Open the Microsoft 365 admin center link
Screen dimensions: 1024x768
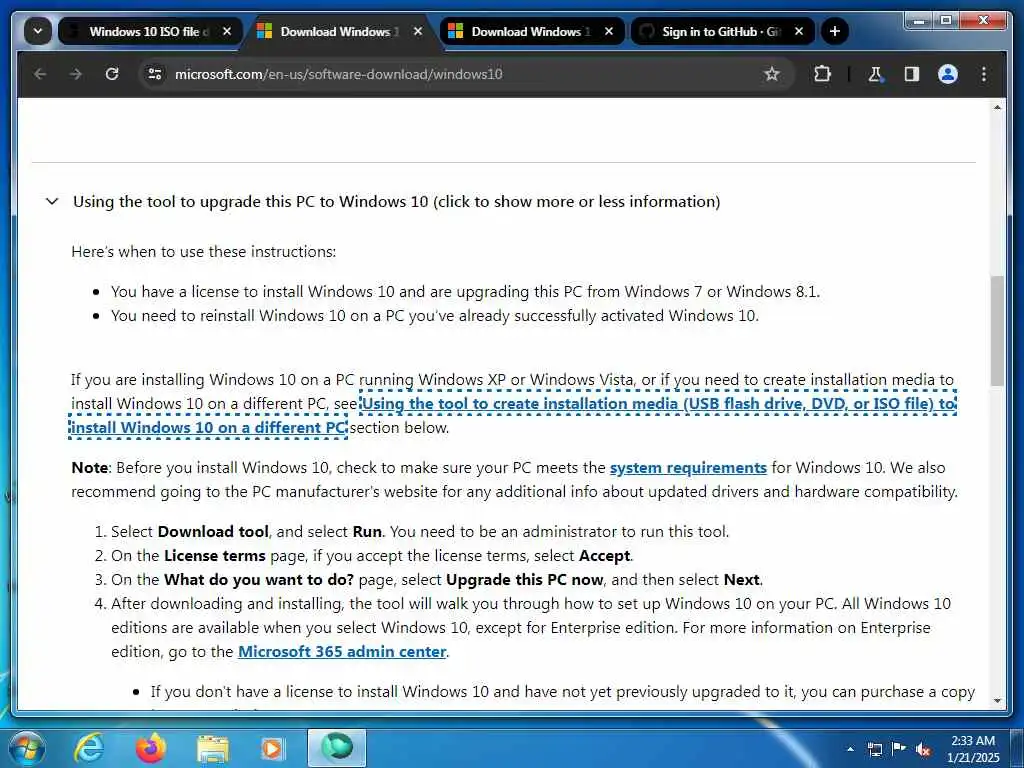(x=342, y=651)
